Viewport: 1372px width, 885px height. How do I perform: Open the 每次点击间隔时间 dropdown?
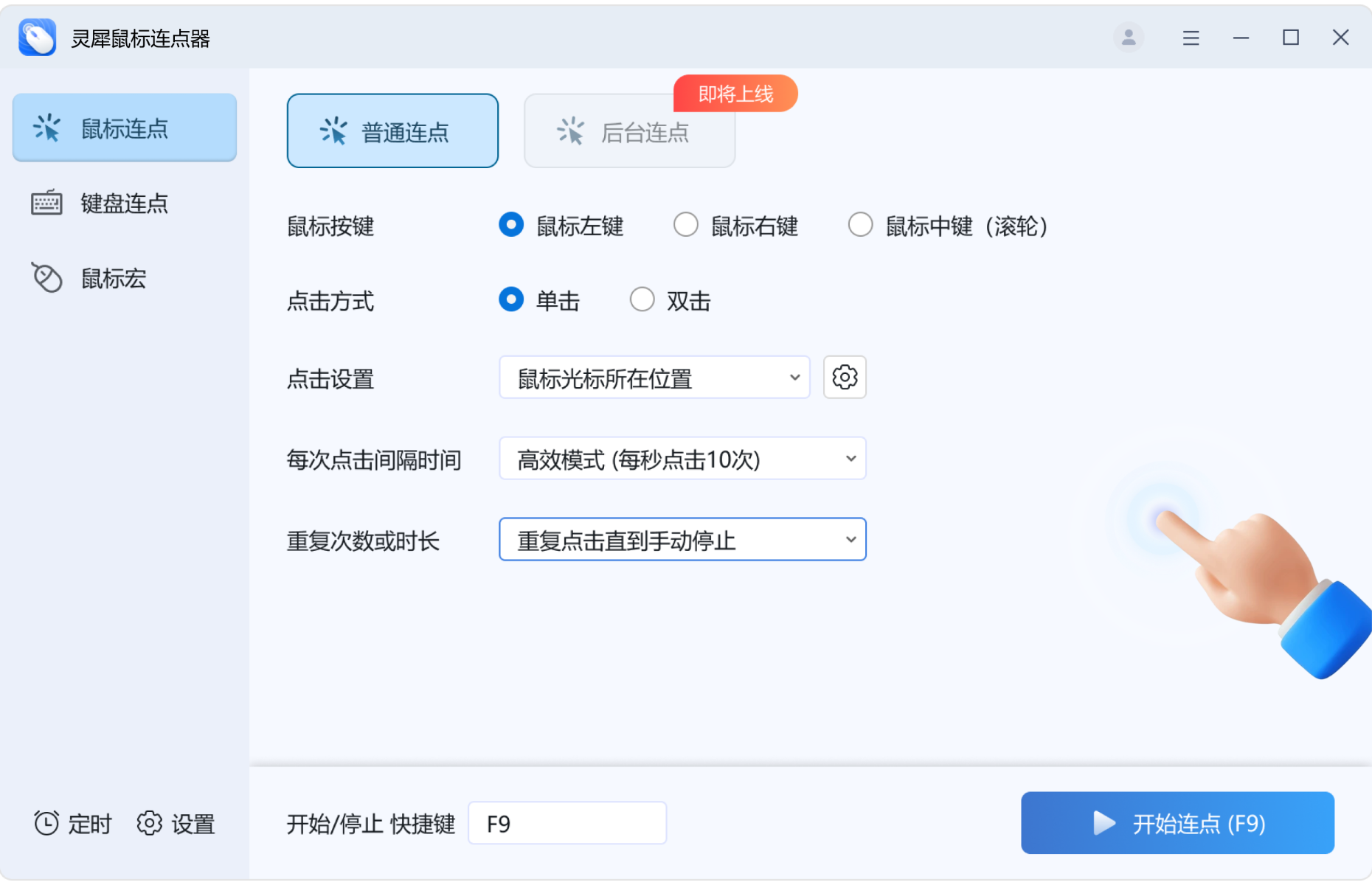pos(682,459)
